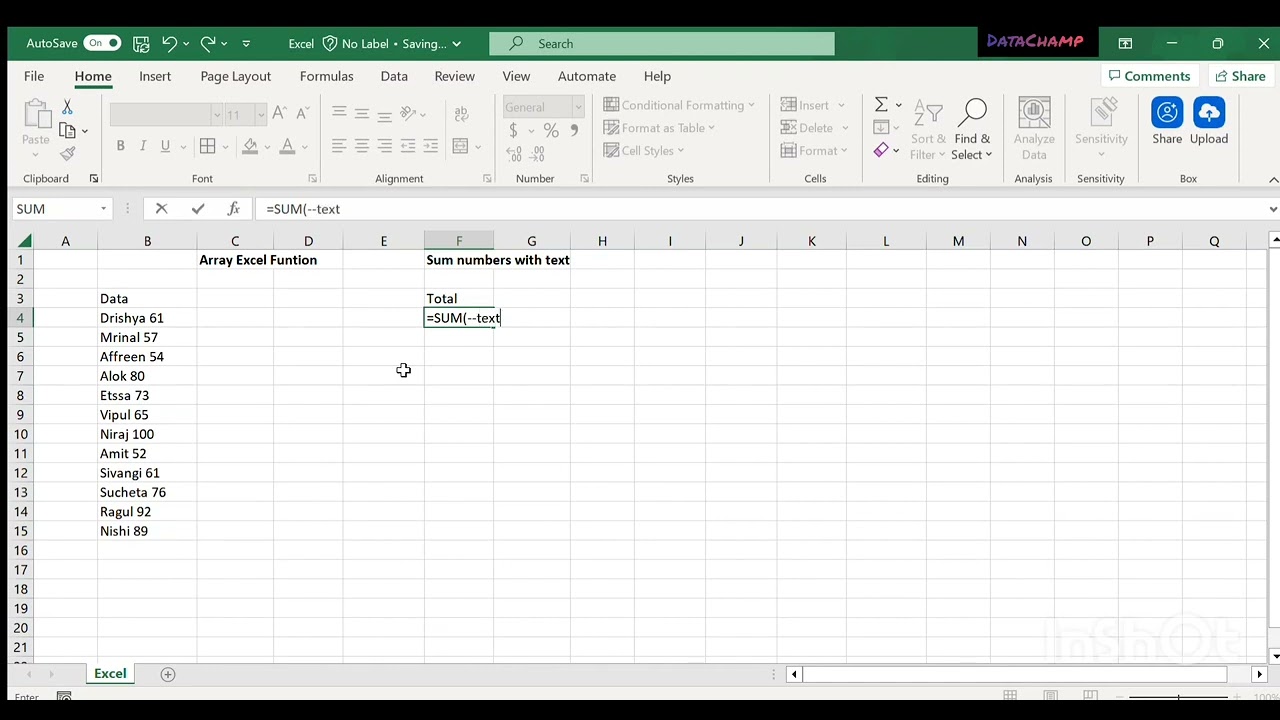1280x720 pixels.
Task: Click the Paste clipboard icon
Action: point(36,114)
